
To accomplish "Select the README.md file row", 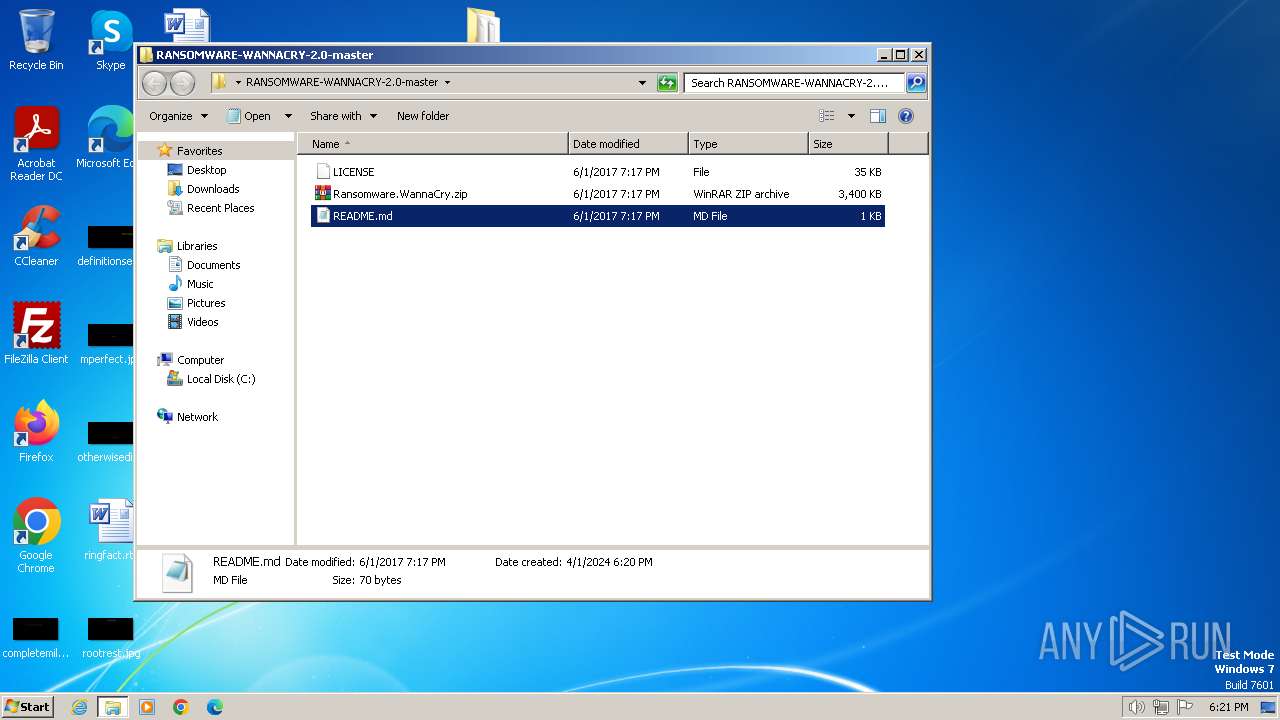I will tap(598, 216).
